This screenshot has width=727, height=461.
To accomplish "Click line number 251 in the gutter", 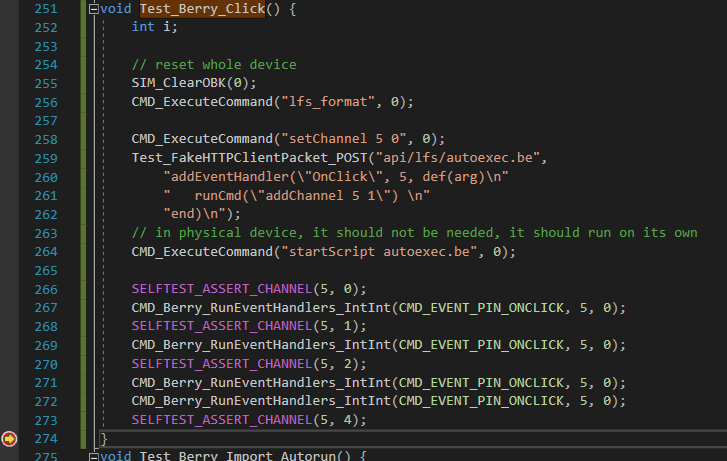I will pos(46,9).
